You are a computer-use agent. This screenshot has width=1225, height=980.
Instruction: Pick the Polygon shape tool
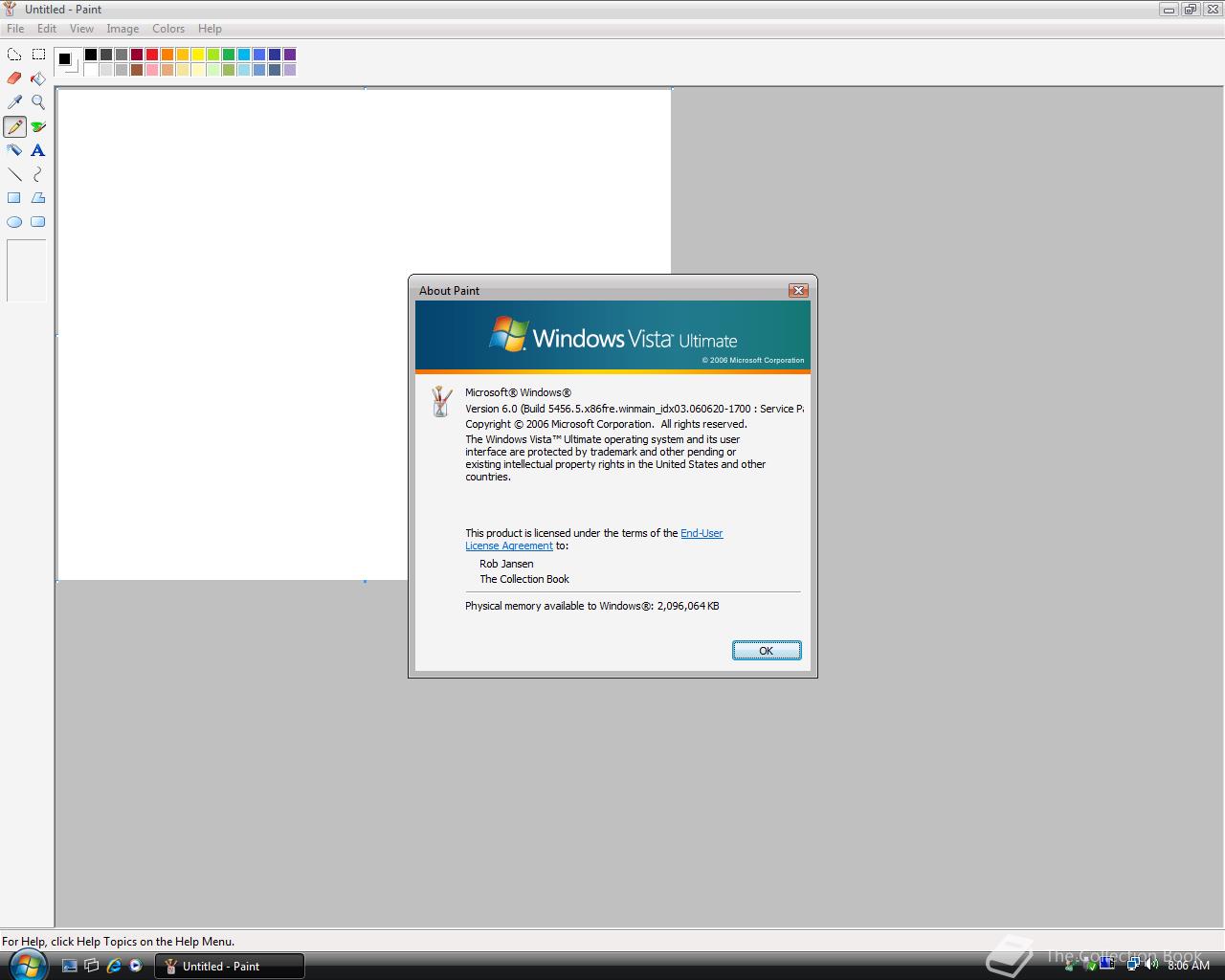point(38,198)
